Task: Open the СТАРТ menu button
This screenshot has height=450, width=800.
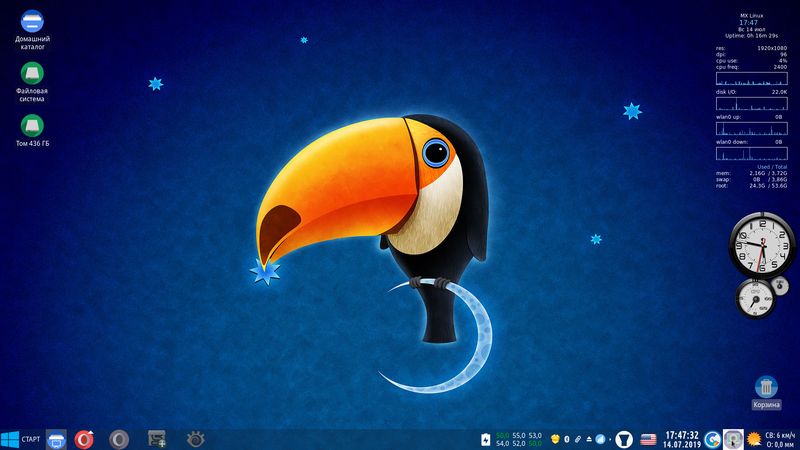Action: (x=20, y=439)
